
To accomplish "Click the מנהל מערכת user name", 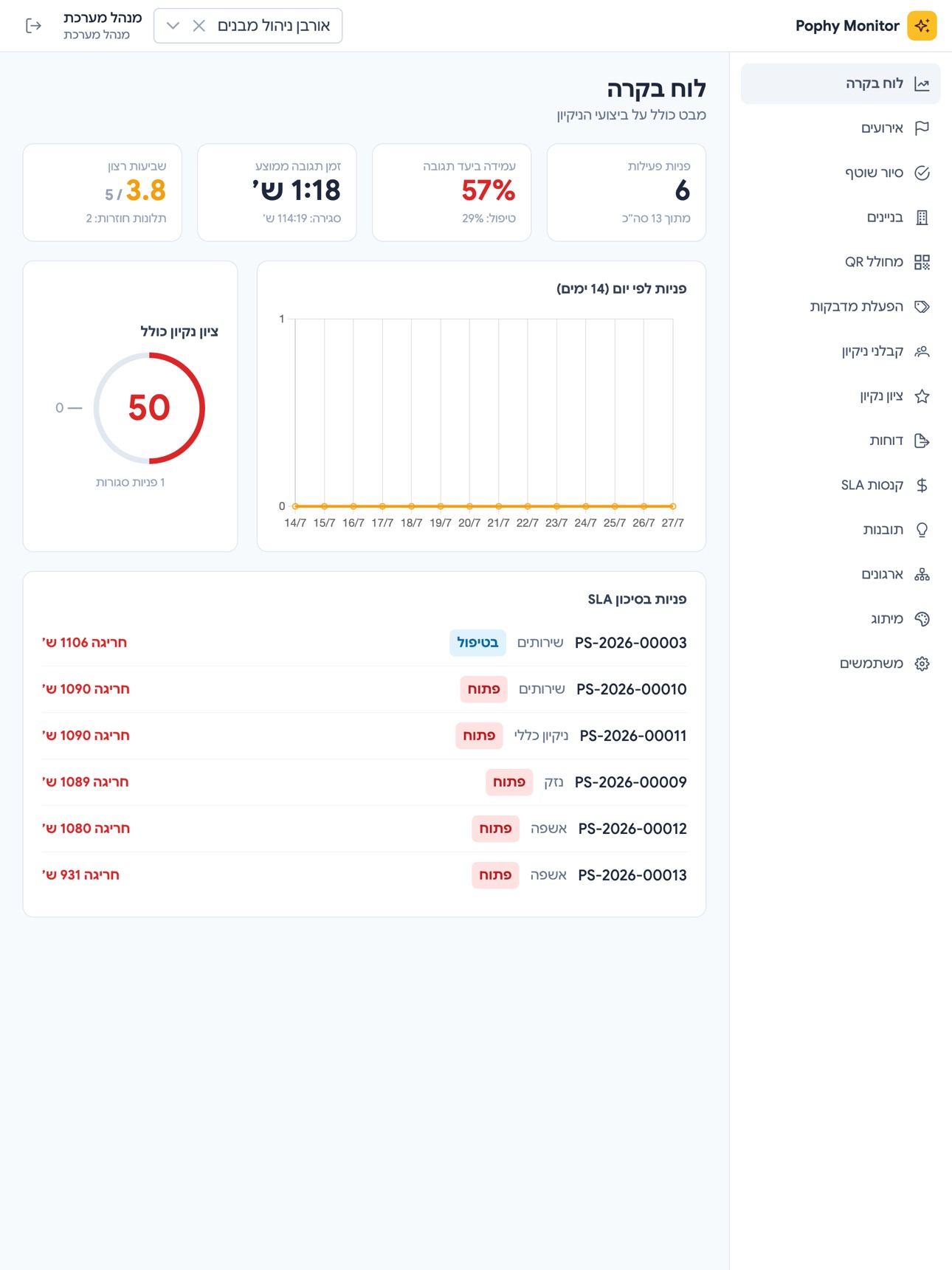I will click(103, 18).
